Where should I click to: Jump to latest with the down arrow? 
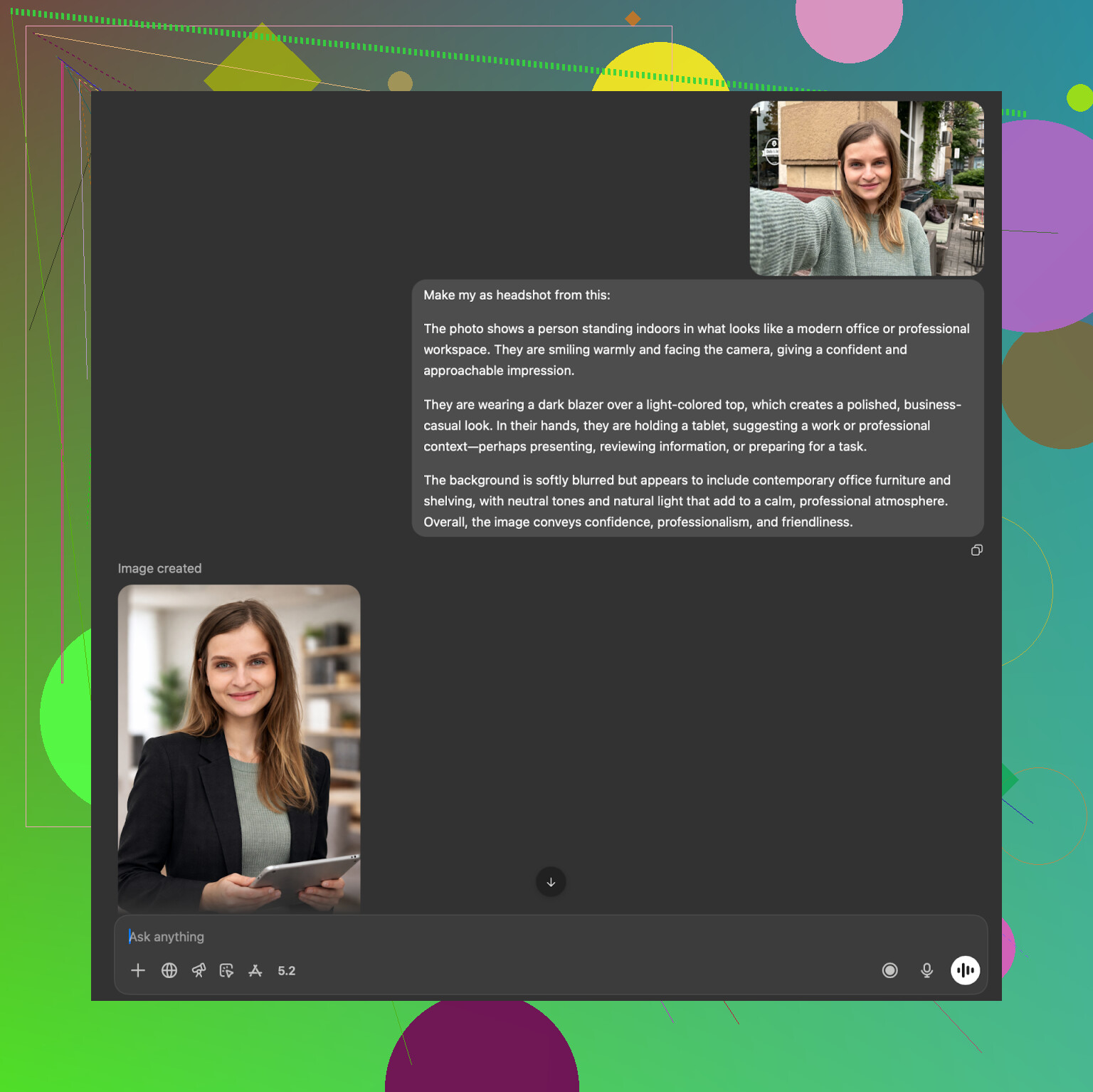551,882
